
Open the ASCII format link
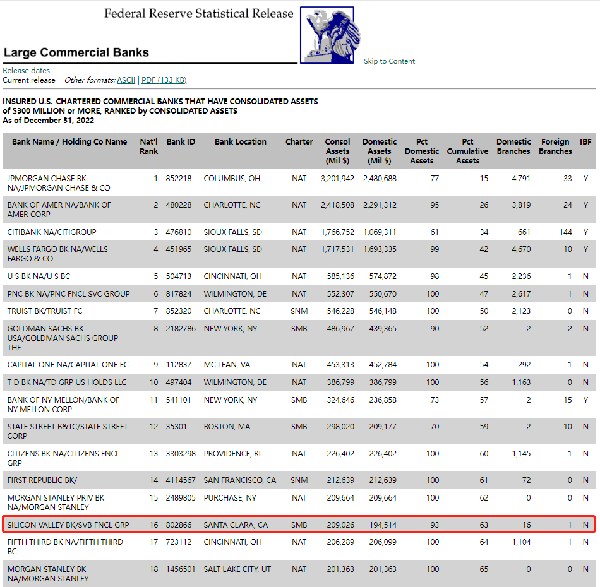(126, 80)
